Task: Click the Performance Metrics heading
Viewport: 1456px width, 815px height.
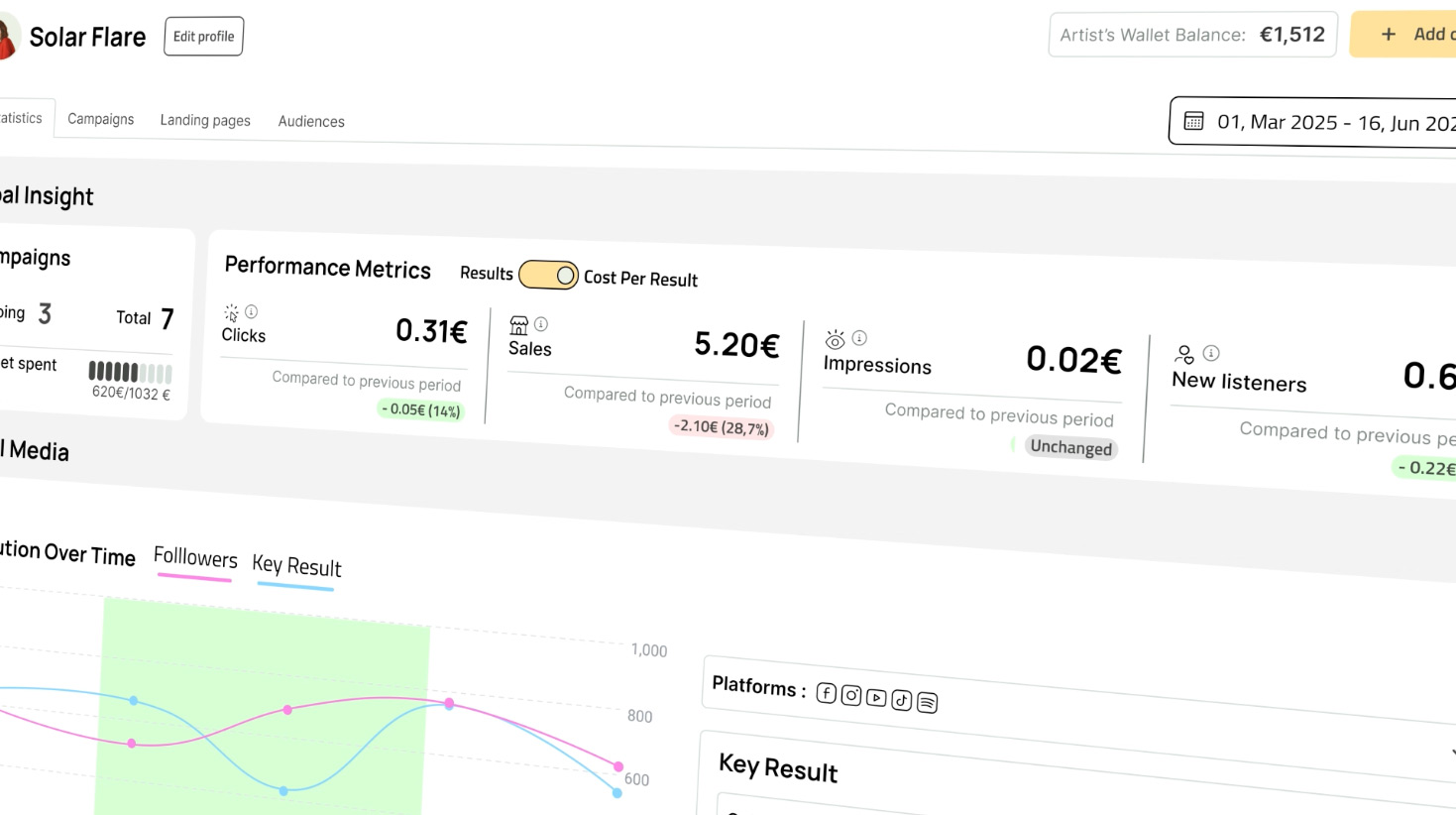Action: click(327, 268)
